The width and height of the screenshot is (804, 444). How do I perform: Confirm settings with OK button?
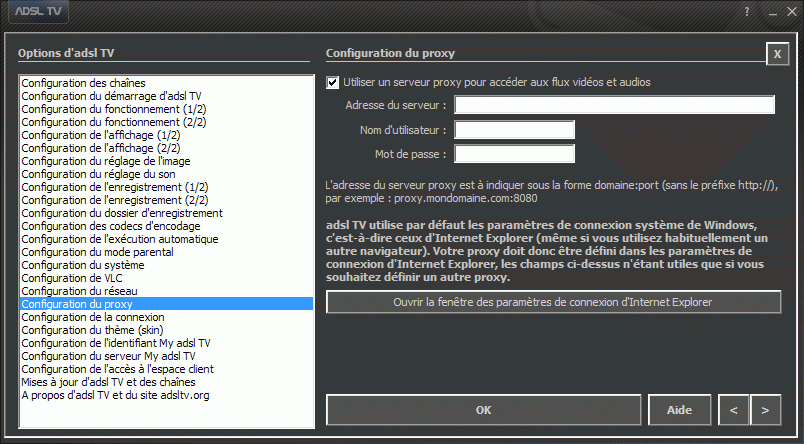point(484,410)
